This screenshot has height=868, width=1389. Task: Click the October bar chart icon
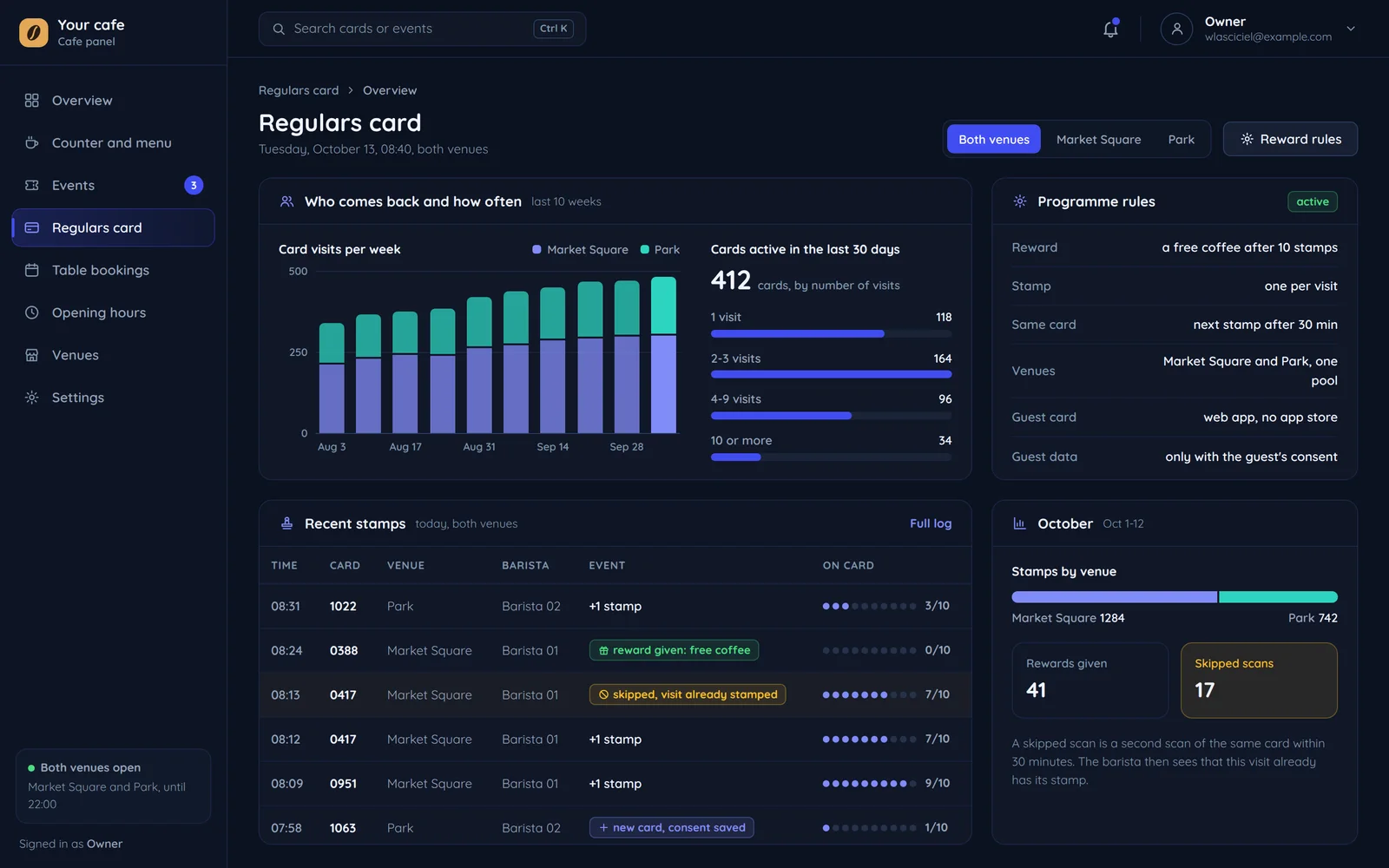(1020, 523)
